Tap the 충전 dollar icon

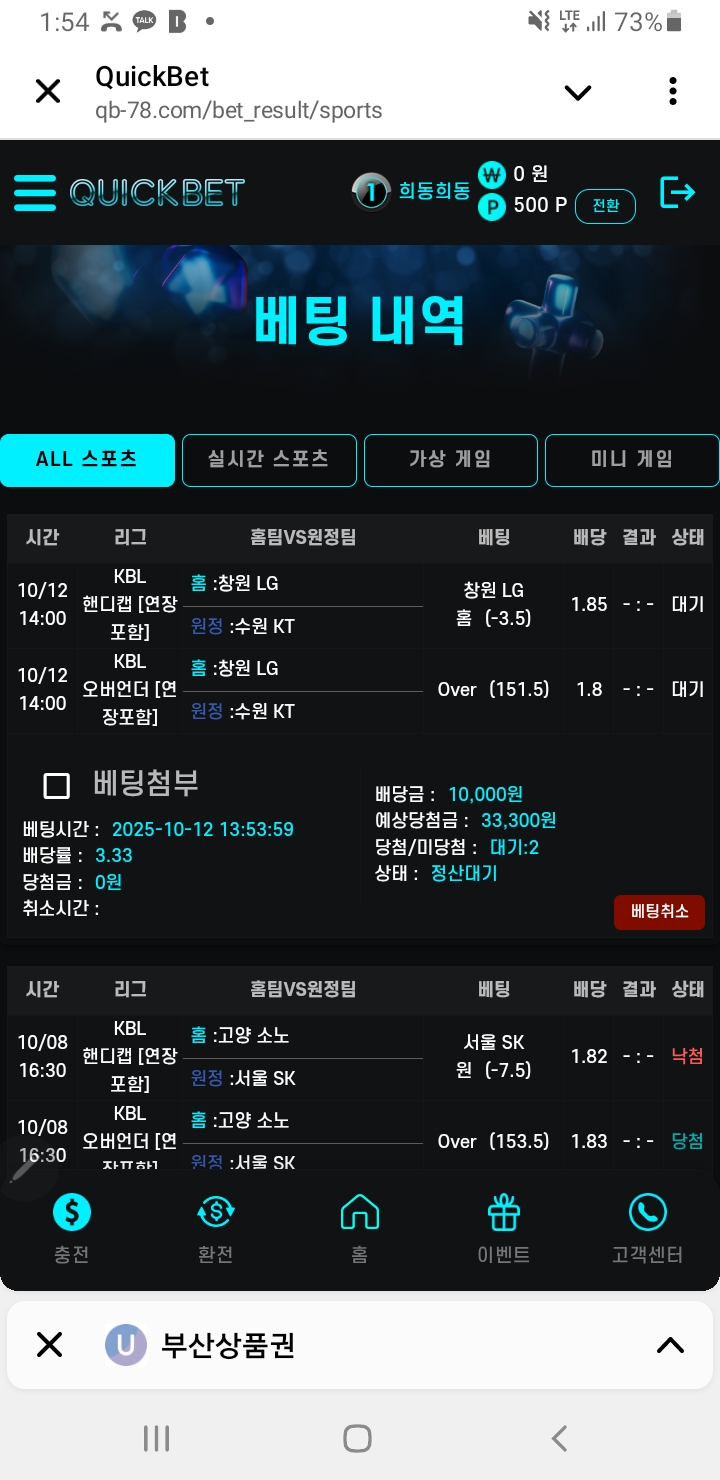[72, 1213]
